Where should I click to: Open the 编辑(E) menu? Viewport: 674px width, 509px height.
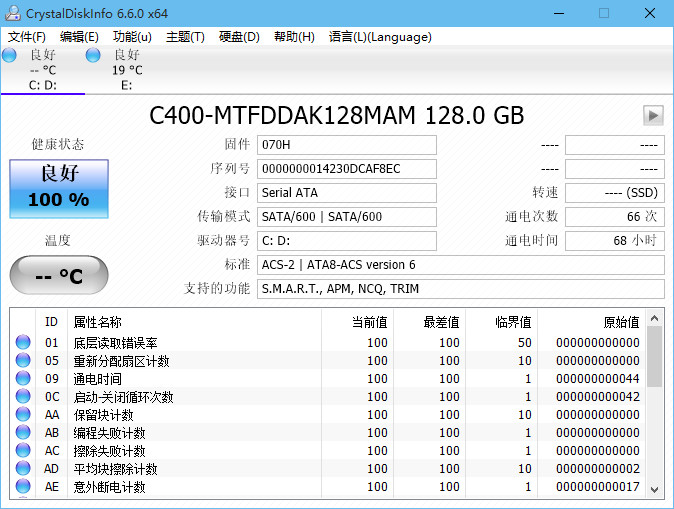click(x=79, y=37)
